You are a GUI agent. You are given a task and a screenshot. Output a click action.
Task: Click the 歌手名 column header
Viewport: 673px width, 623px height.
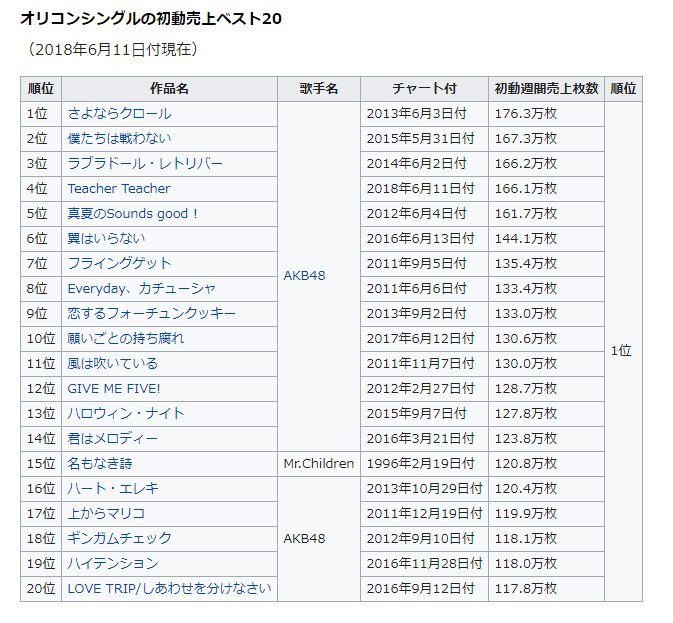tap(319, 89)
